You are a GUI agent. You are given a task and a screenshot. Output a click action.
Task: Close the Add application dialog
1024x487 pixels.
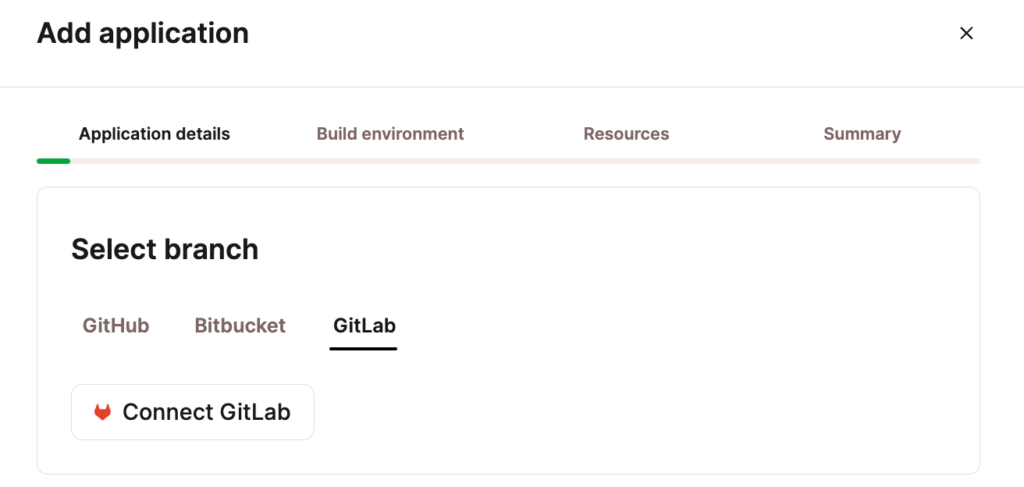966,33
